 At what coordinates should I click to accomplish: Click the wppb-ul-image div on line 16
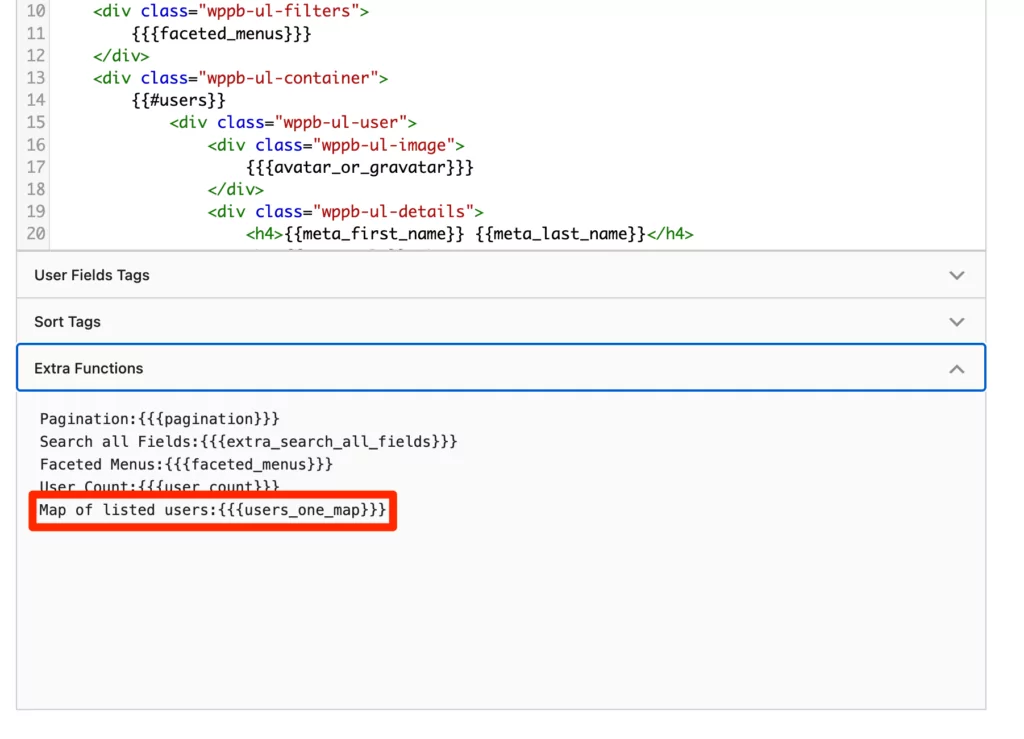(336, 145)
